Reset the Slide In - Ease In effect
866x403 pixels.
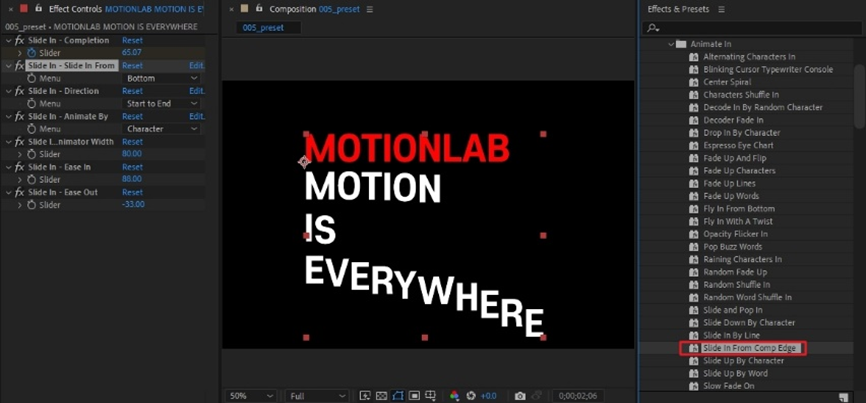(x=132, y=167)
